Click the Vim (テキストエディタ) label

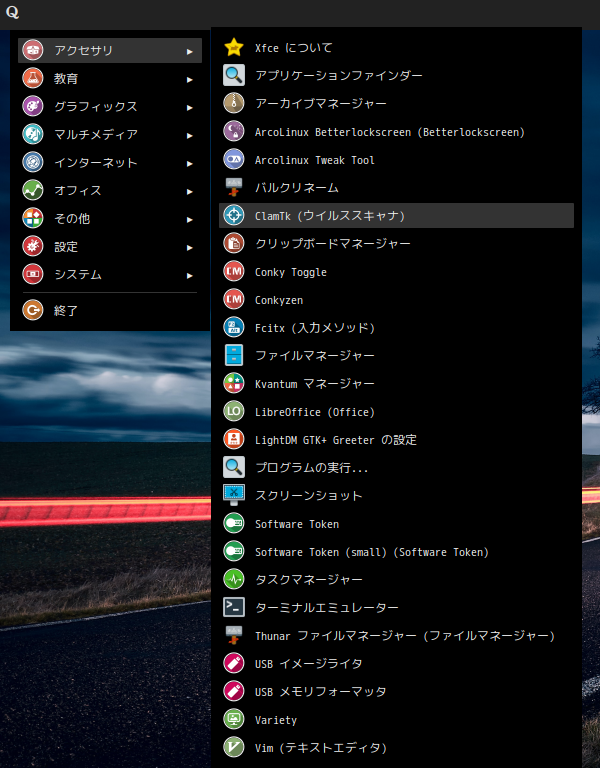pos(321,748)
